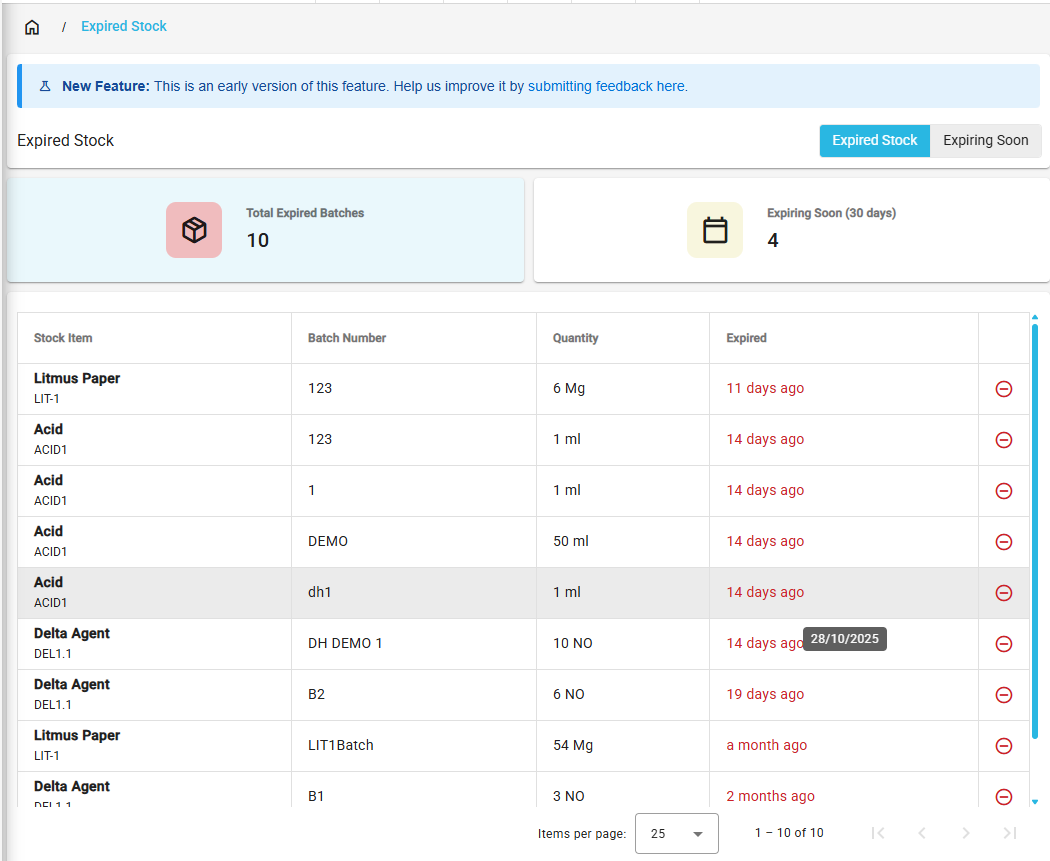Screen dimensions: 1050x861
Task: Click the 1 – 10 of 10 range label
Action: (789, 833)
